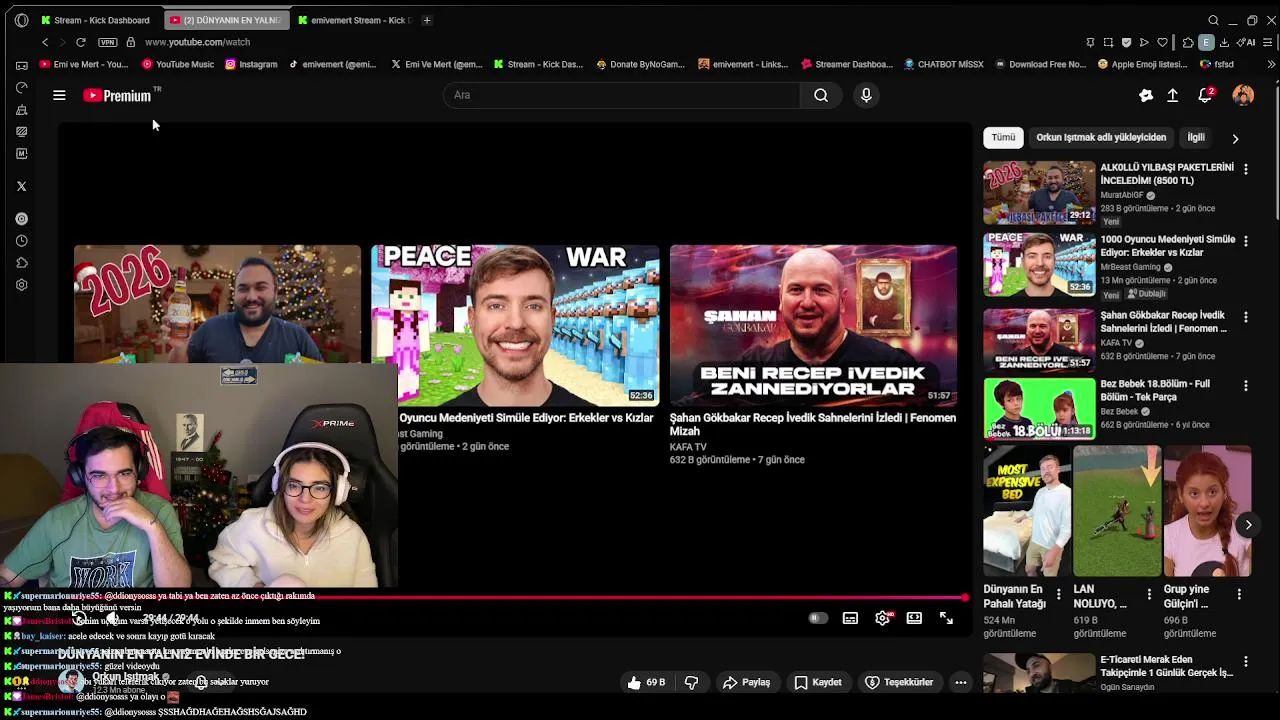Click the YouTube upload arrow icon

(1173, 95)
